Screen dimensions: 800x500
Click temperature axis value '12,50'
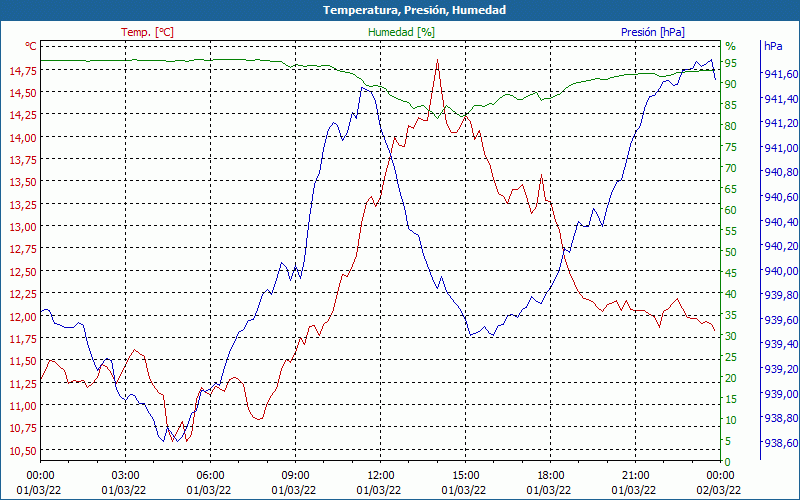pyautogui.click(x=23, y=272)
